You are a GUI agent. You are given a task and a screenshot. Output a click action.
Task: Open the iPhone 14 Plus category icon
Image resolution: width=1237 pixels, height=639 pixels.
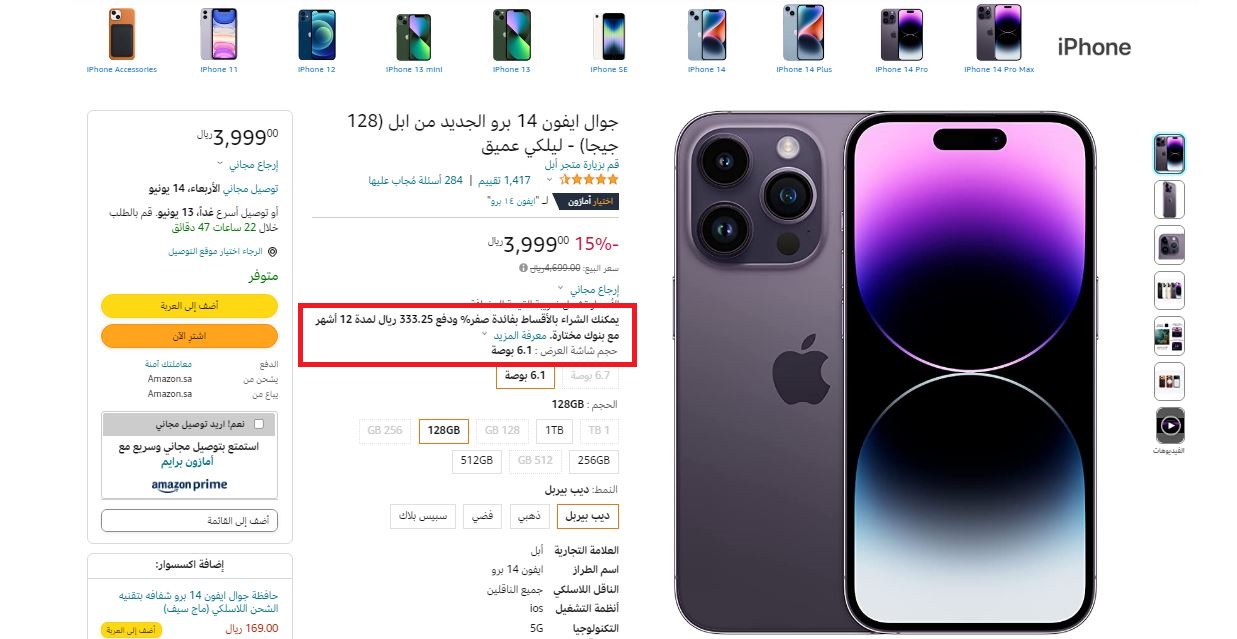(x=803, y=33)
